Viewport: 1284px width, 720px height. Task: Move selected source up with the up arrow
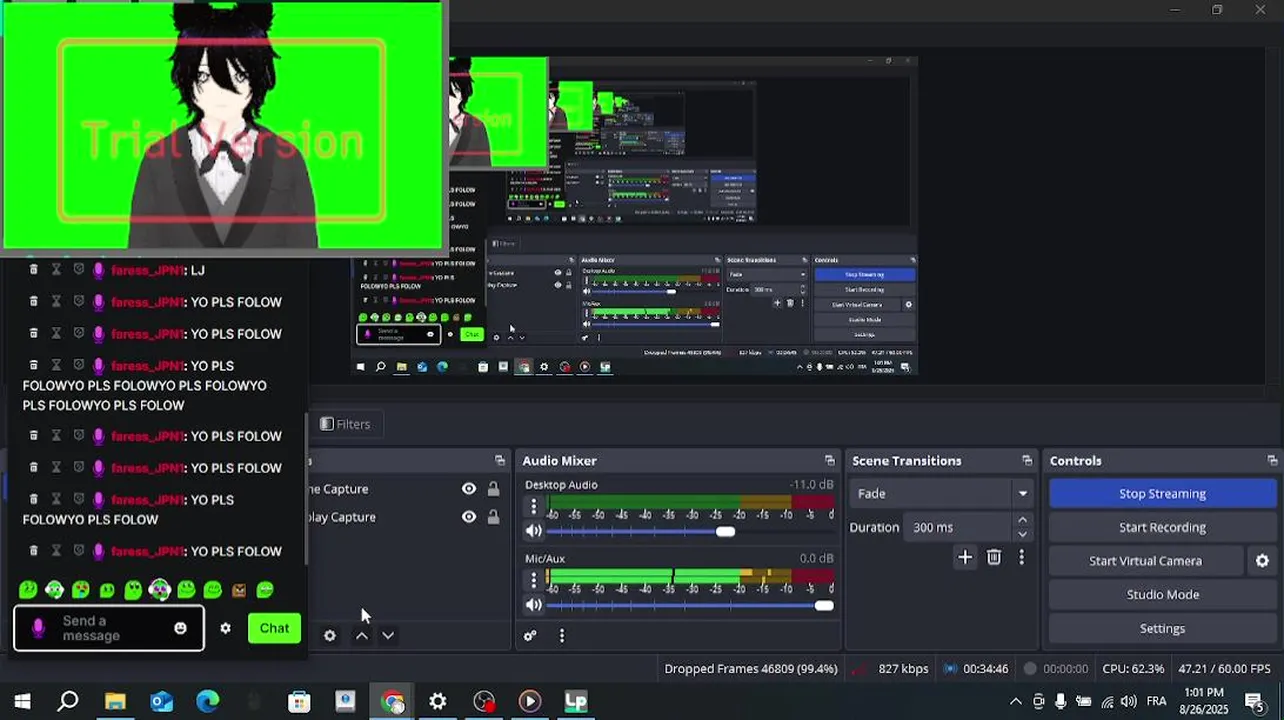(x=362, y=635)
